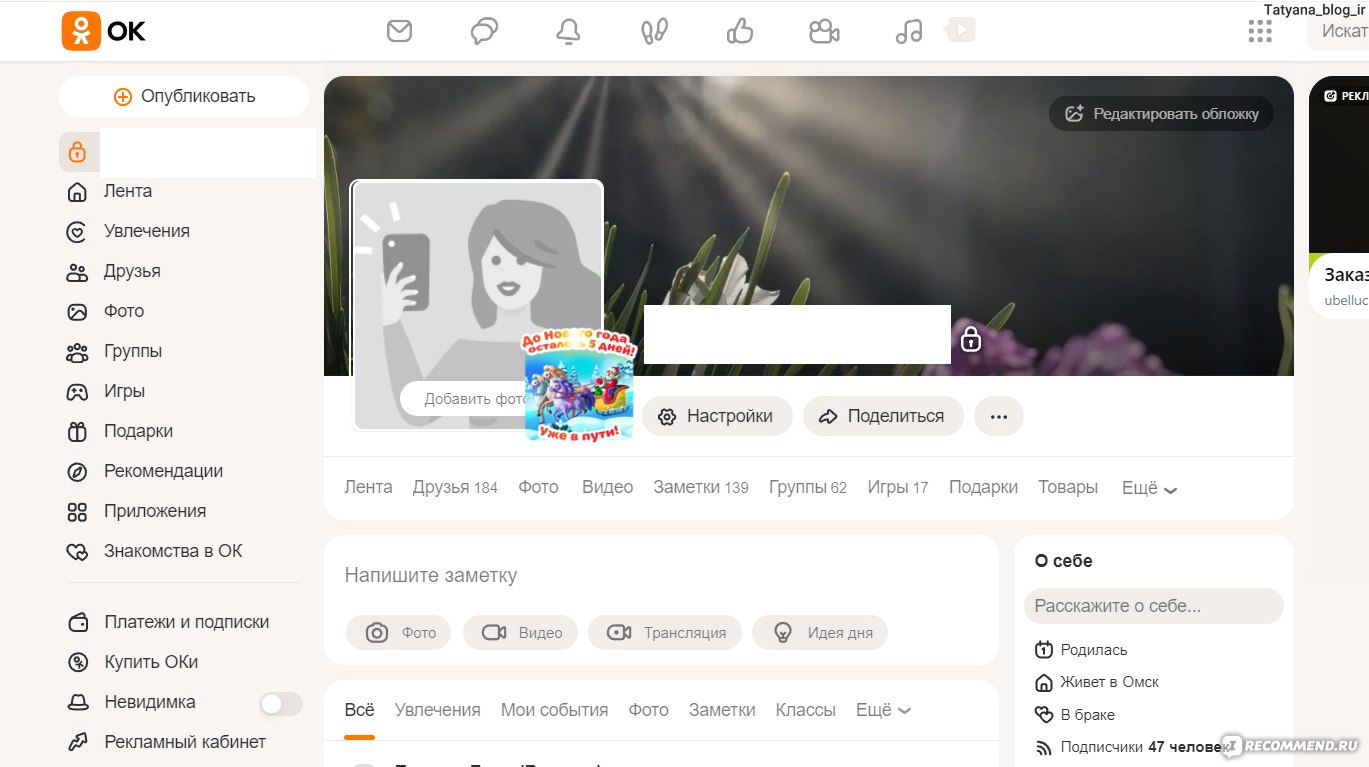Click Редактировать обложку on cover photo
The image size is (1369, 767).
(x=1161, y=114)
